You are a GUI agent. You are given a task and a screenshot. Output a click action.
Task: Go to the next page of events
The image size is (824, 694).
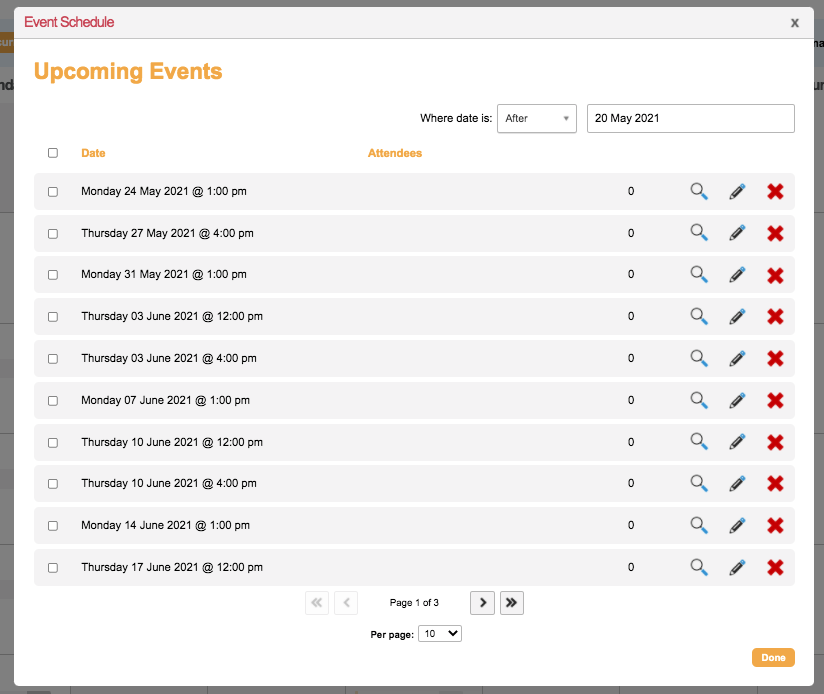[x=482, y=602]
